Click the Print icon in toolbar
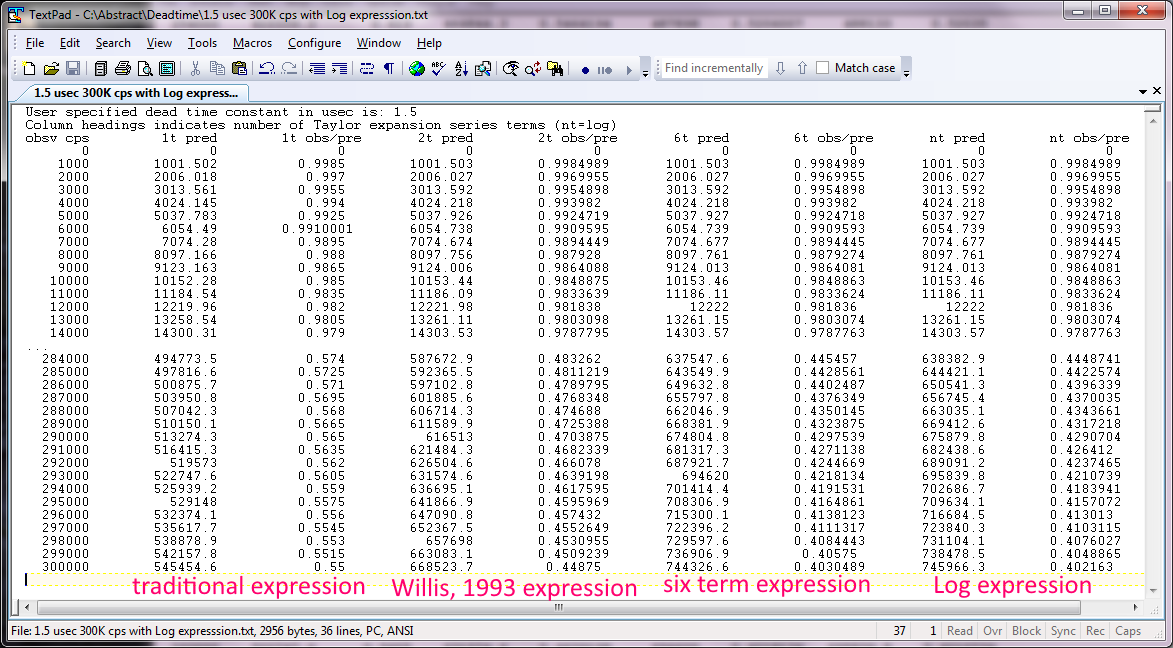This screenshot has height=648, width=1173. (x=123, y=69)
